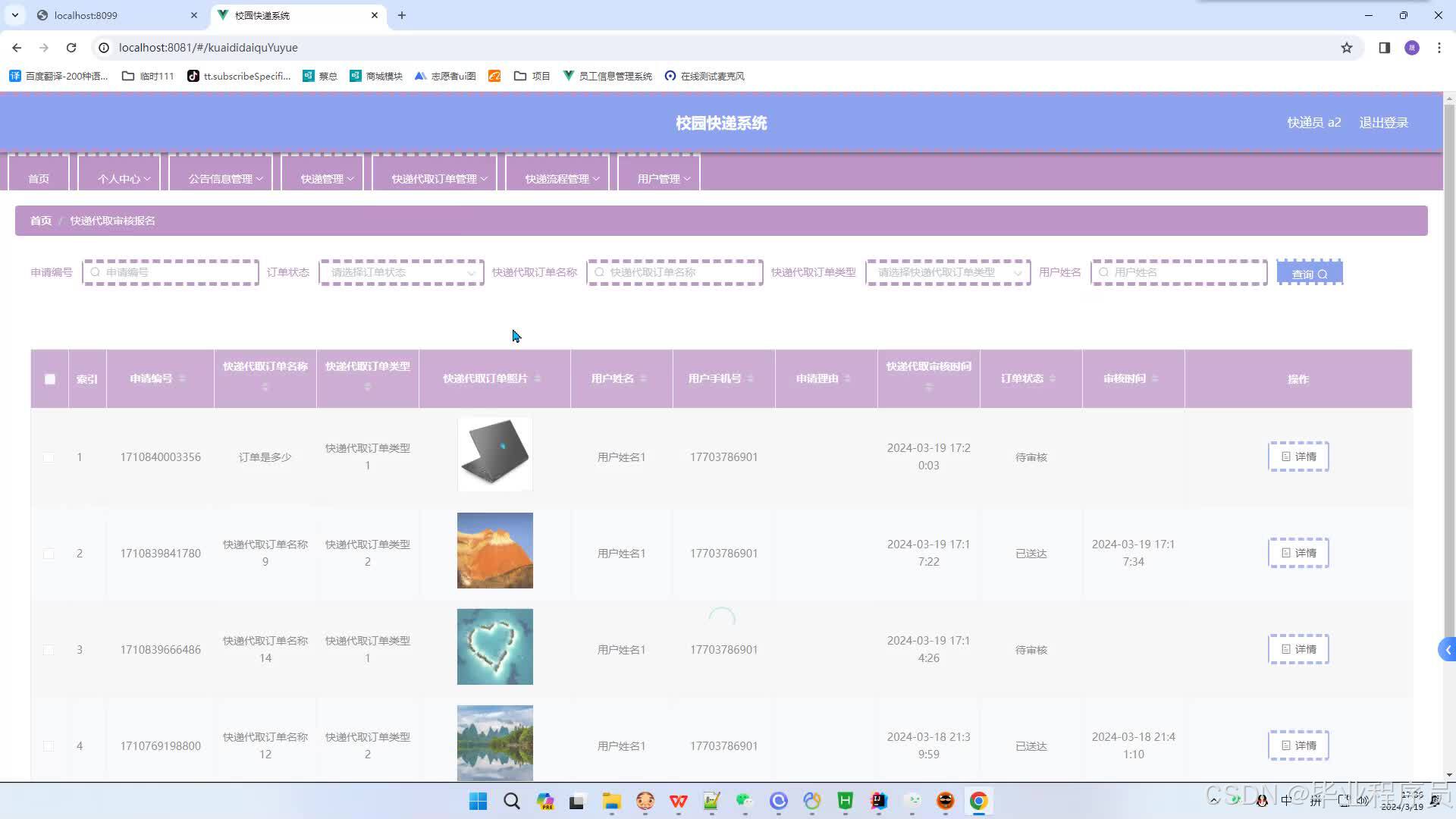This screenshot has height=819, width=1456.
Task: Open the blue side arrow panel
Action: [1447, 650]
